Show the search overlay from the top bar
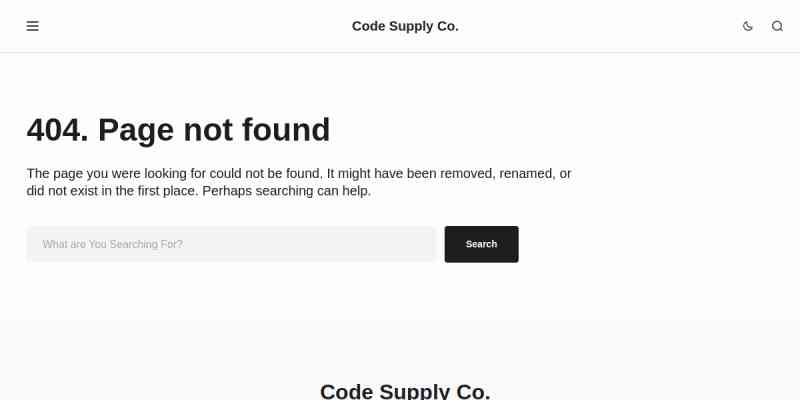 point(777,26)
